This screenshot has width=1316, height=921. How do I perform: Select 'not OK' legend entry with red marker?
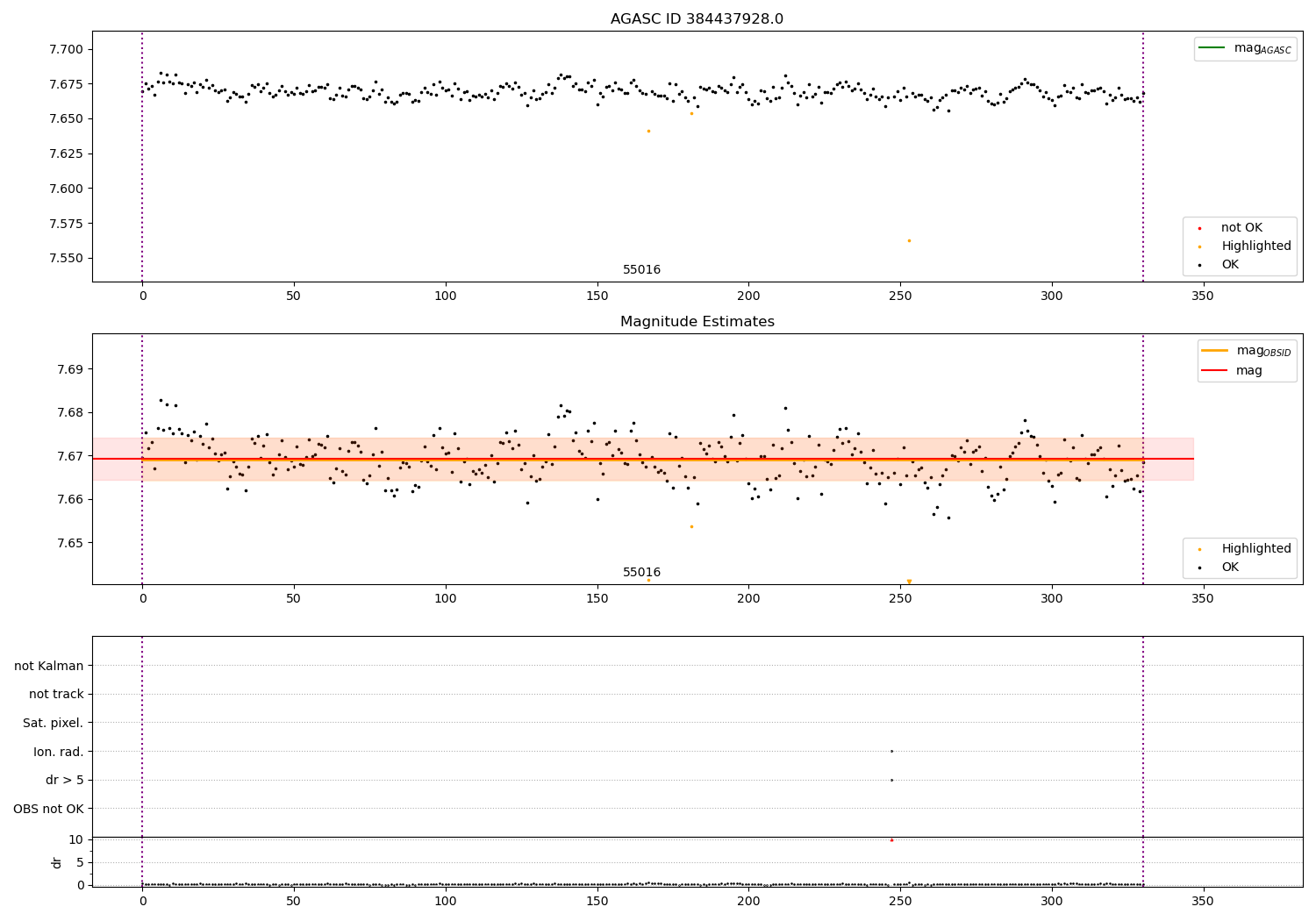pyautogui.click(x=1230, y=228)
